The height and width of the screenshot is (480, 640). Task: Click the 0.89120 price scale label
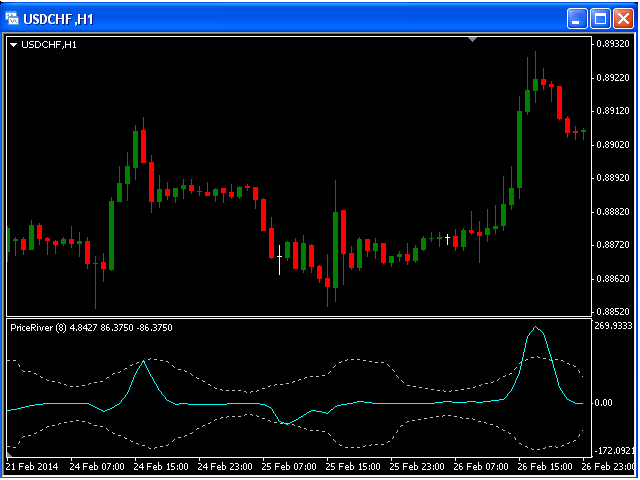[613, 111]
